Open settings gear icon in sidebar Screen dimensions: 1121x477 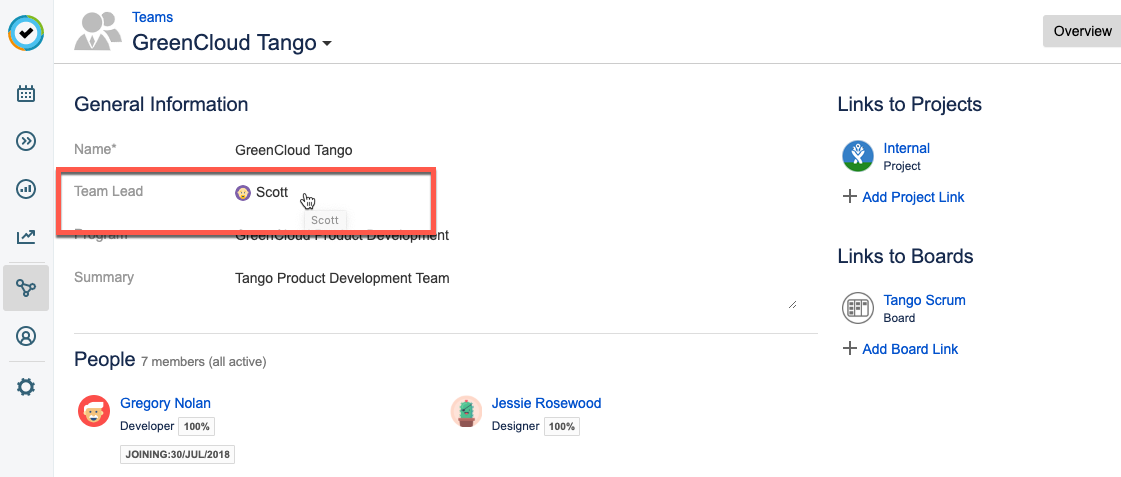tap(26, 387)
